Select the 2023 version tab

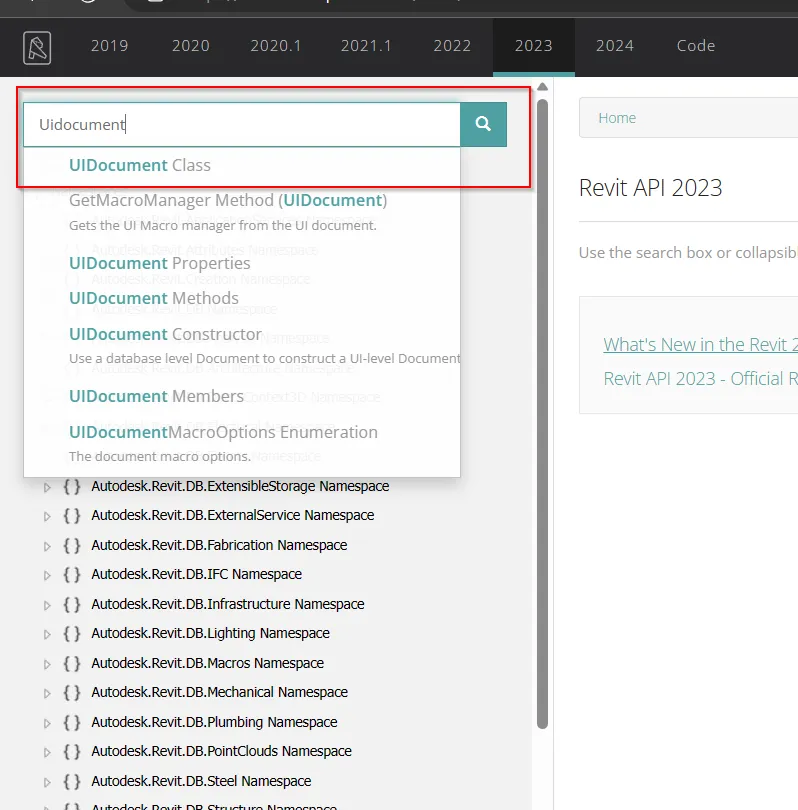534,46
